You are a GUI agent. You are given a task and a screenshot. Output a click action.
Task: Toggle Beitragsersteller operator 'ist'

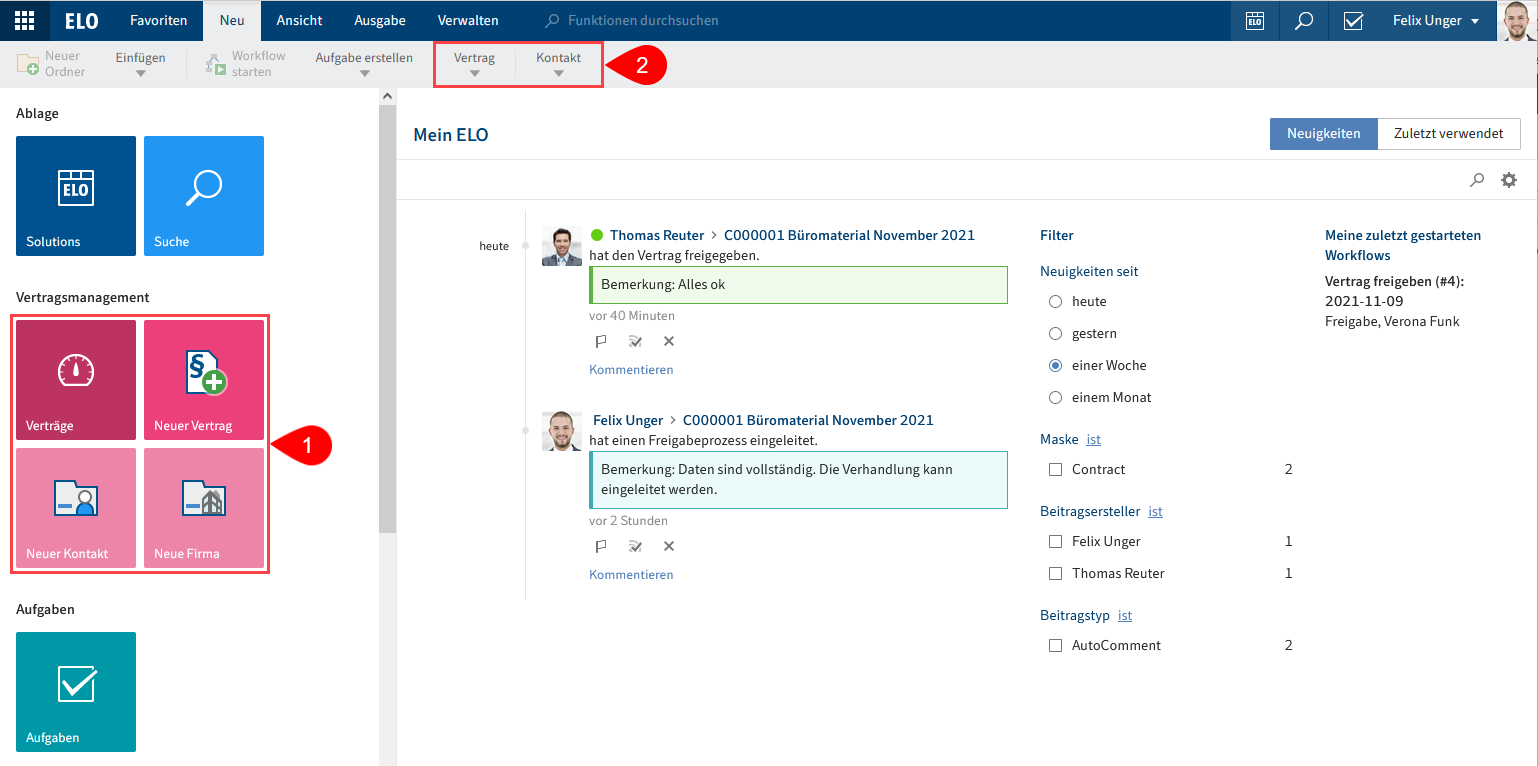[x=1155, y=511]
